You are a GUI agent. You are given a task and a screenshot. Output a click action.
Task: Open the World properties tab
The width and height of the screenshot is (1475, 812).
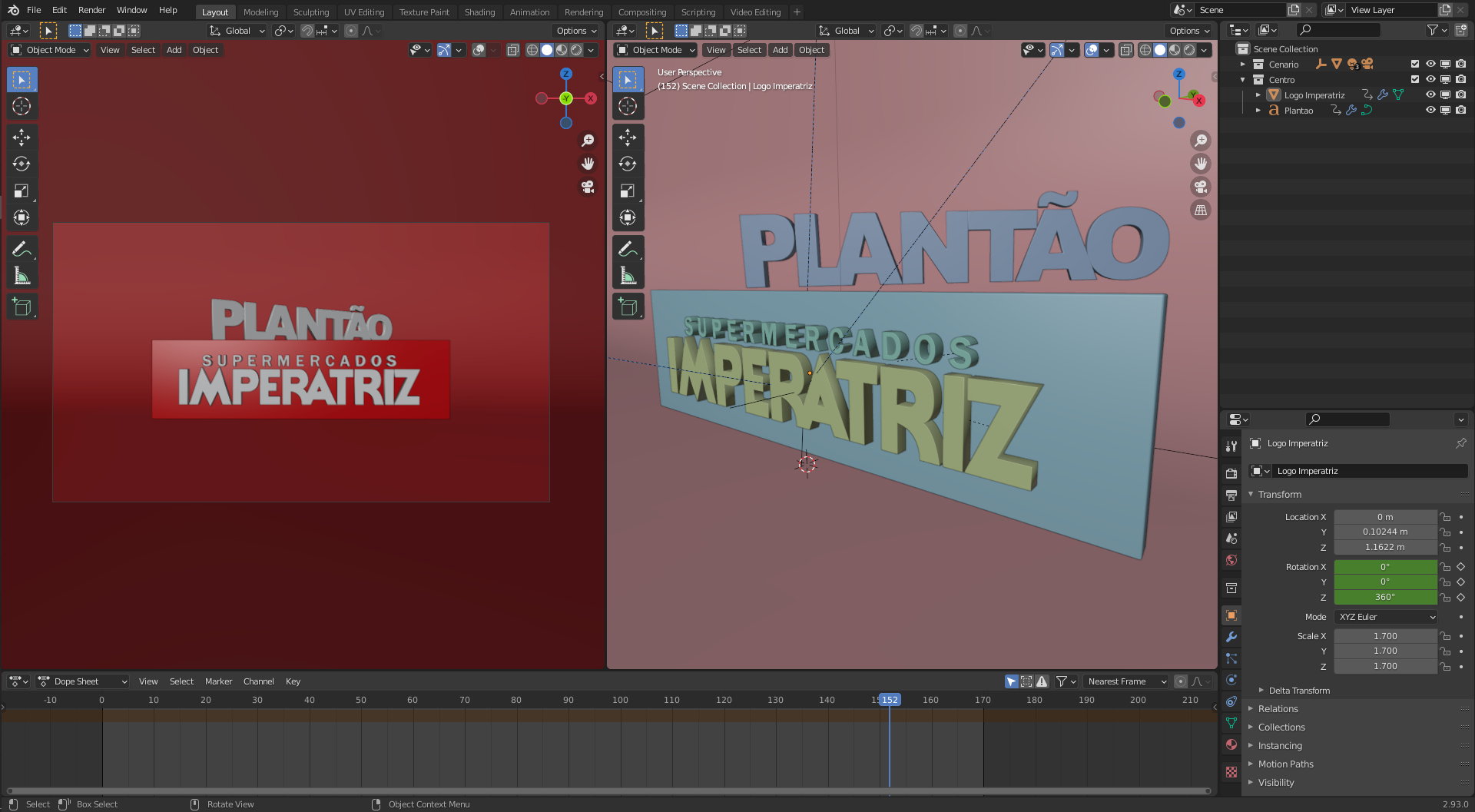point(1231,560)
